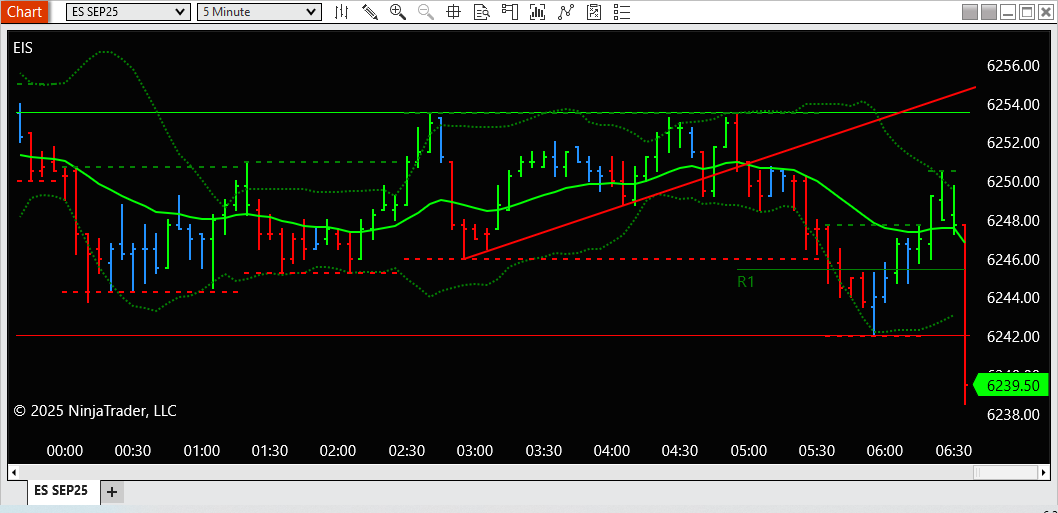This screenshot has height=513, width=1058.
Task: Select the pencil drawing tools icon
Action: point(370,11)
